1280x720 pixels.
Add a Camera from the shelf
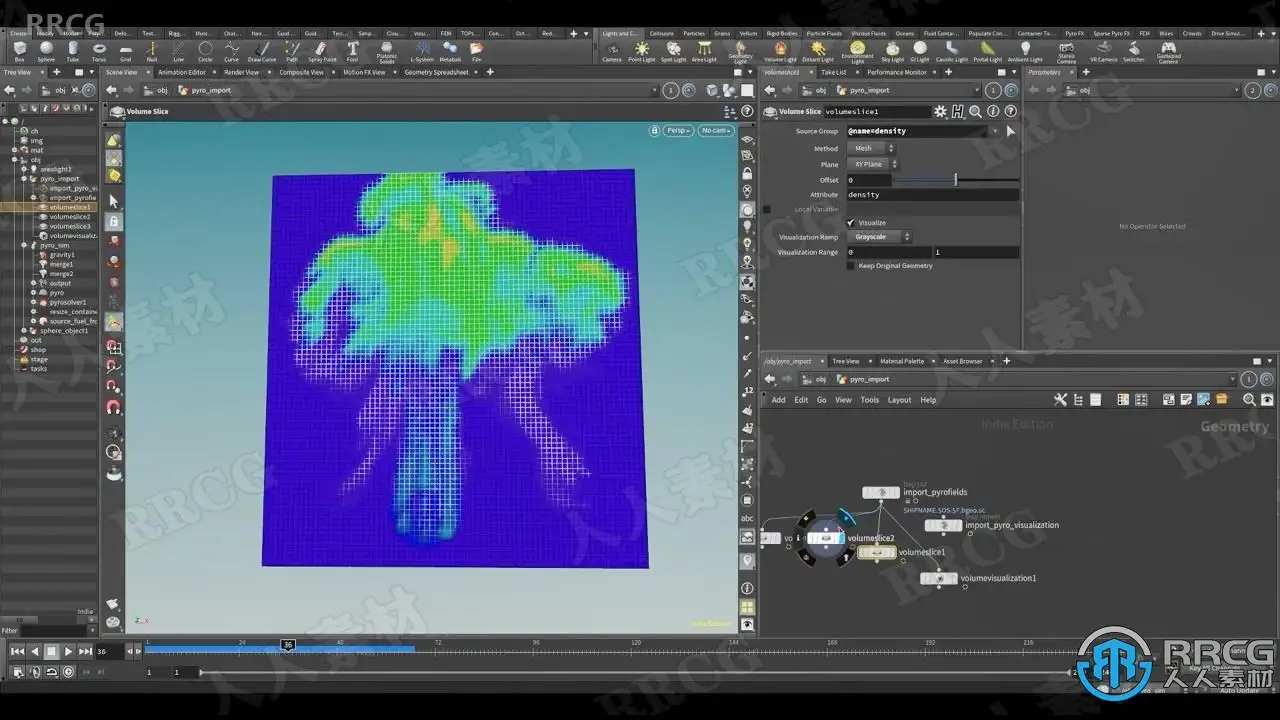612,50
